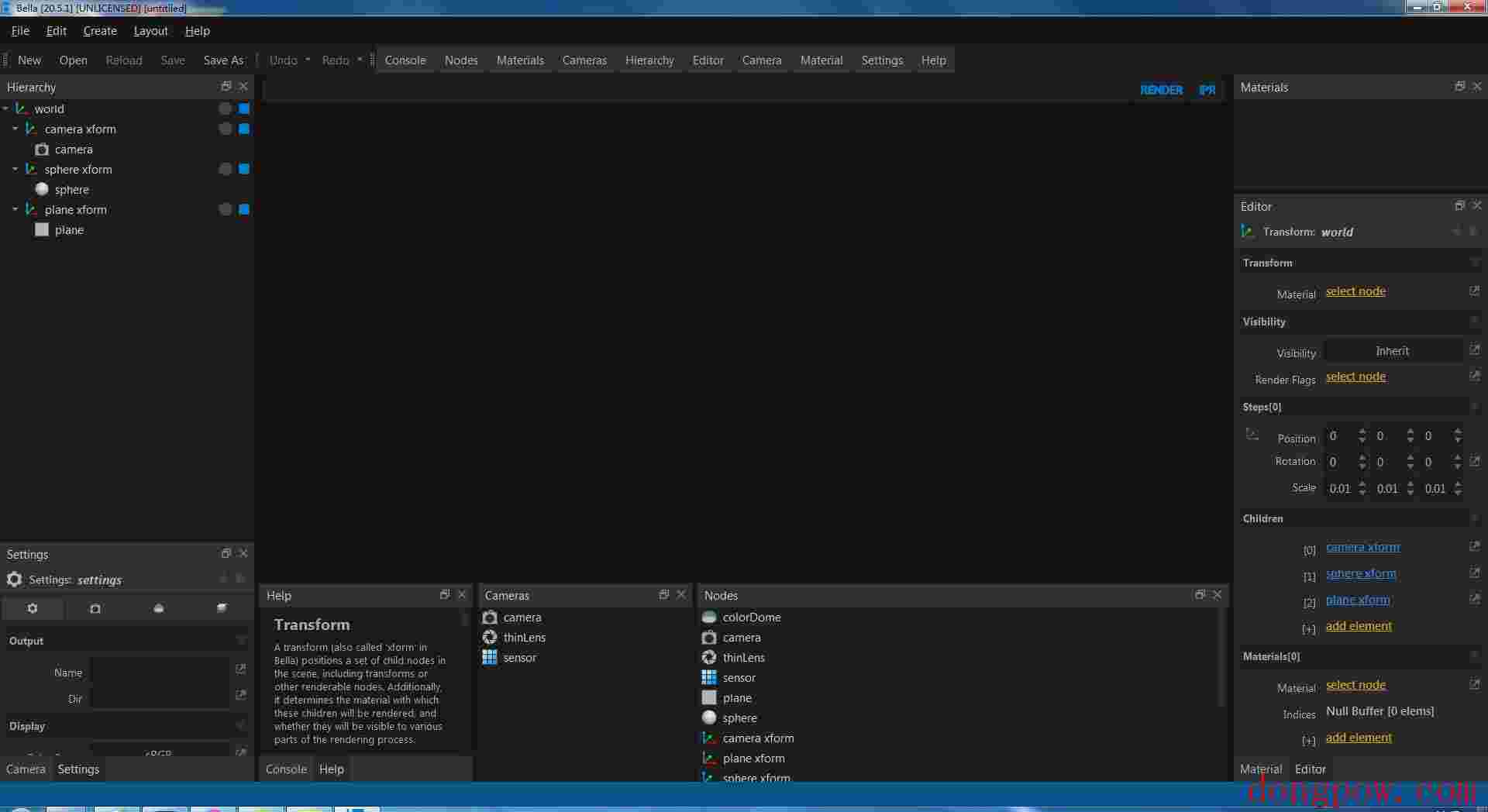Toggle sphere xform blue square flag

pos(244,170)
